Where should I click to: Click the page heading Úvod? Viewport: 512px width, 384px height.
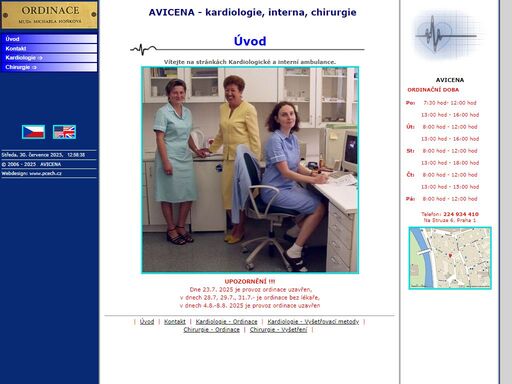point(250,41)
